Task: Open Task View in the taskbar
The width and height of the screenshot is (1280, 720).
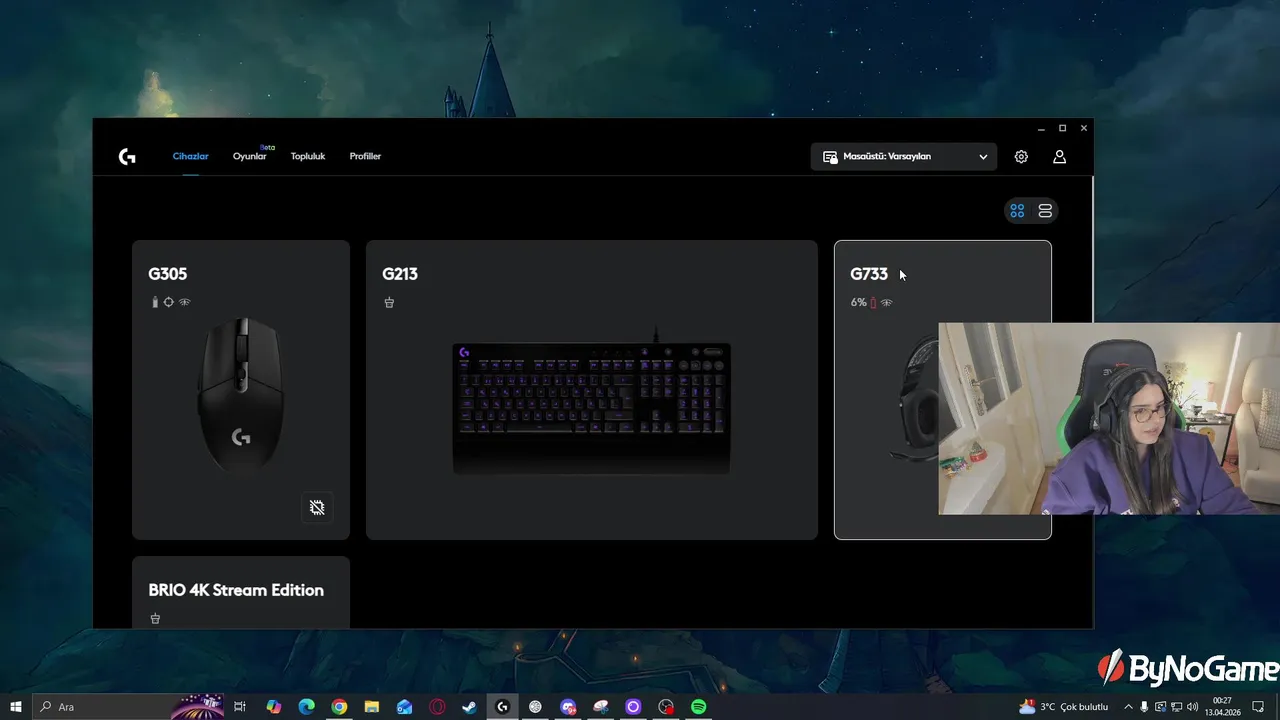Action: (240, 707)
